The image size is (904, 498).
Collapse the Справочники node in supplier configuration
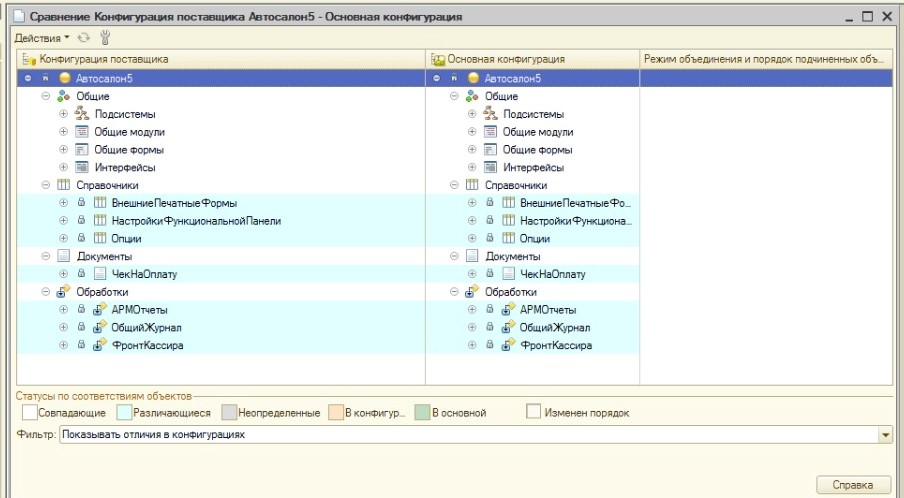click(x=46, y=185)
